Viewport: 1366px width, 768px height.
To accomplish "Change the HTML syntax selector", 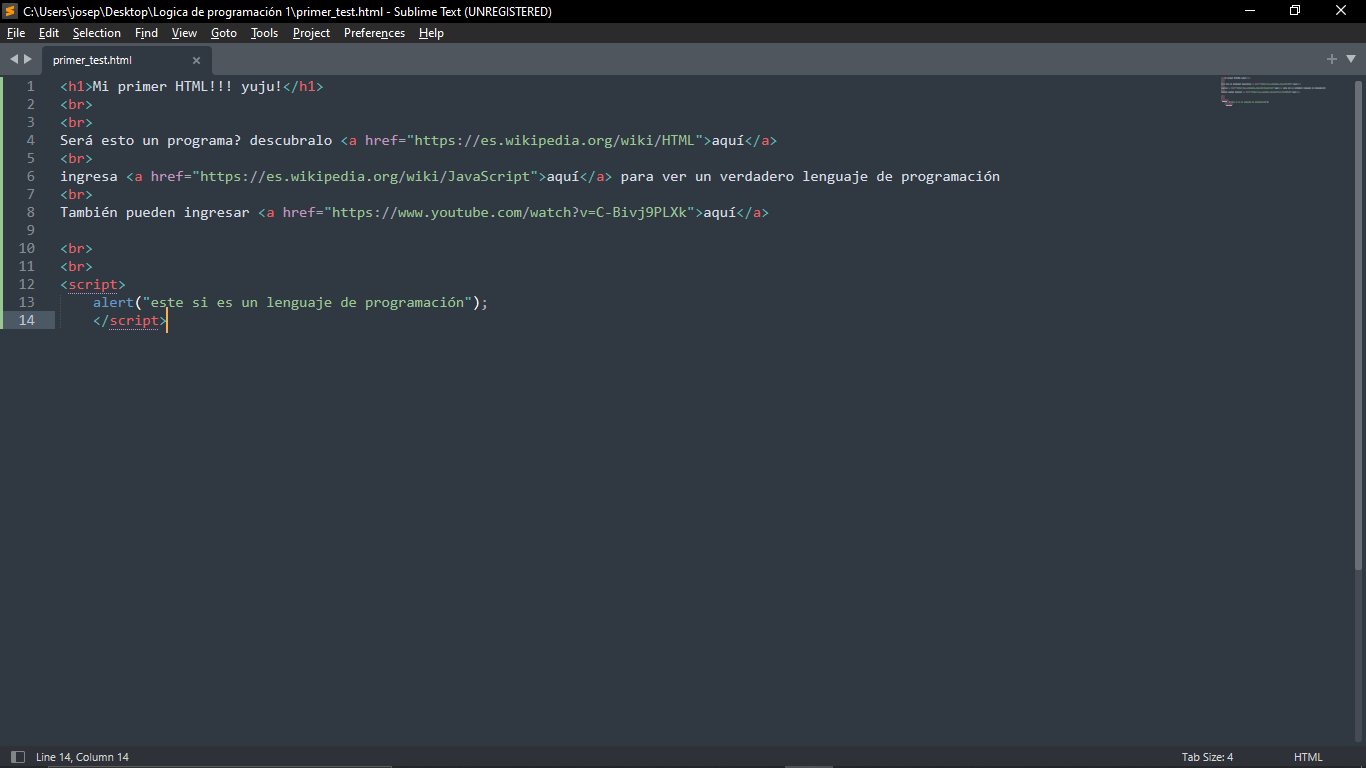I will (x=1308, y=757).
